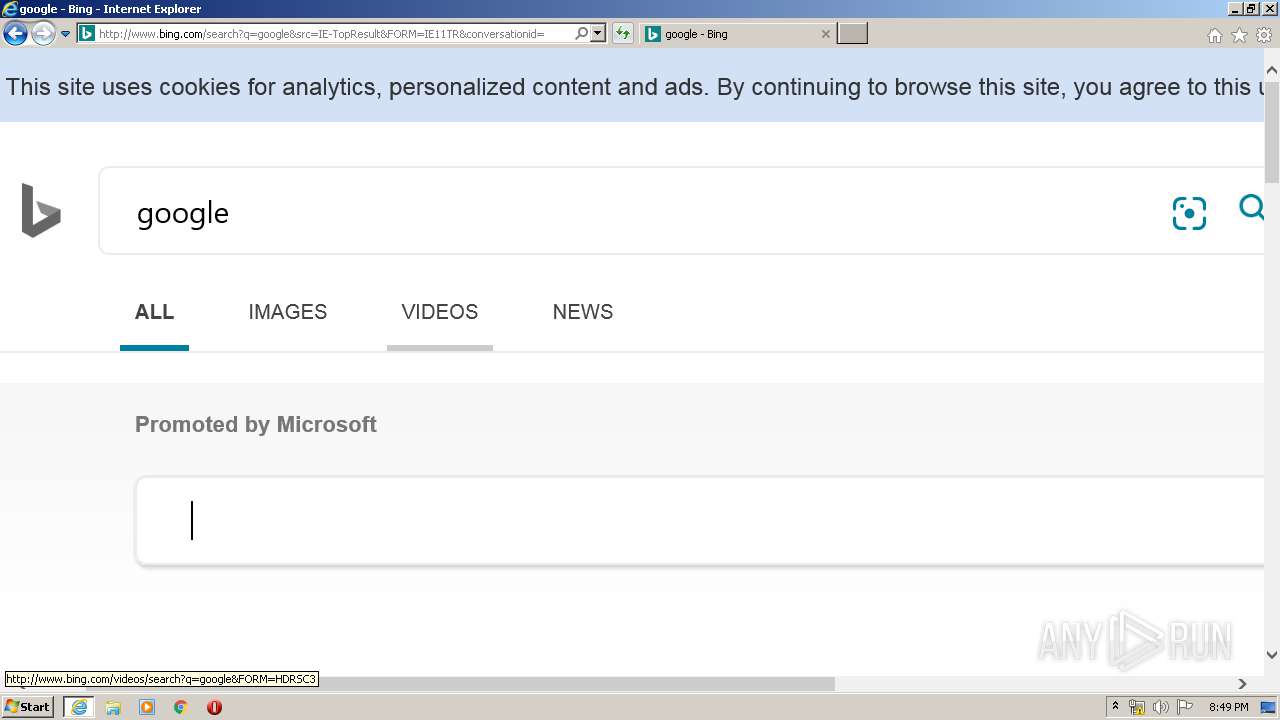The height and width of the screenshot is (720, 1280).
Task: Switch to VIDEOS results tab
Action: [x=440, y=312]
